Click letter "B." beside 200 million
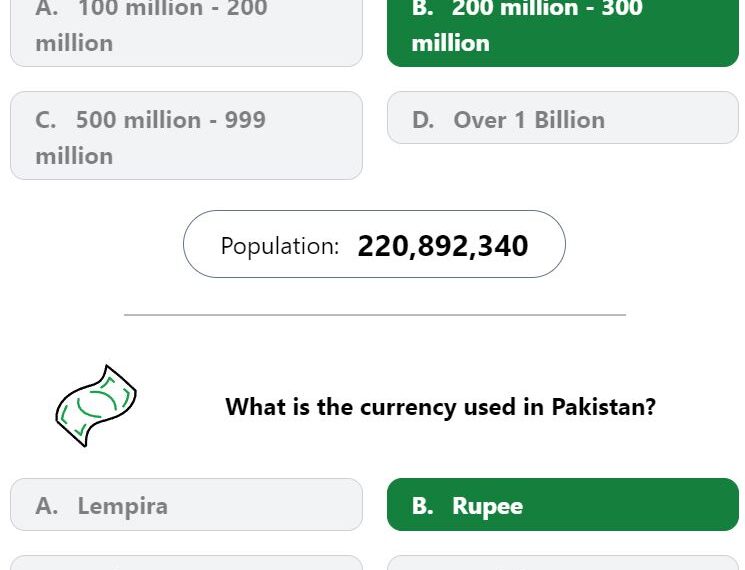Screen dimensions: 745x570 click(423, 8)
